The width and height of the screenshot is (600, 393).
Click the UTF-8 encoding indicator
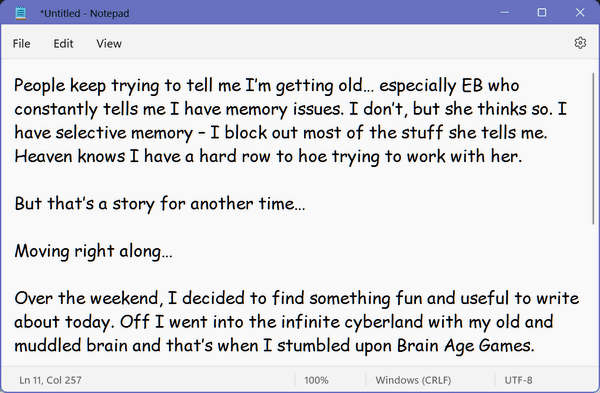click(x=518, y=380)
